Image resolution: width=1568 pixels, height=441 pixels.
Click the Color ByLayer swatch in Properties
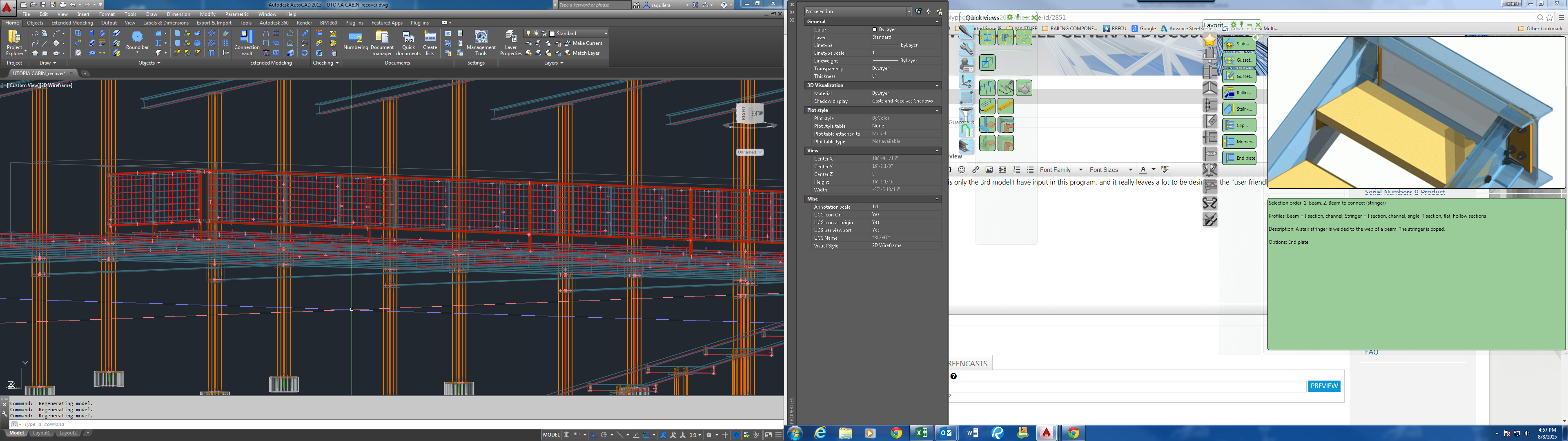tap(875, 29)
